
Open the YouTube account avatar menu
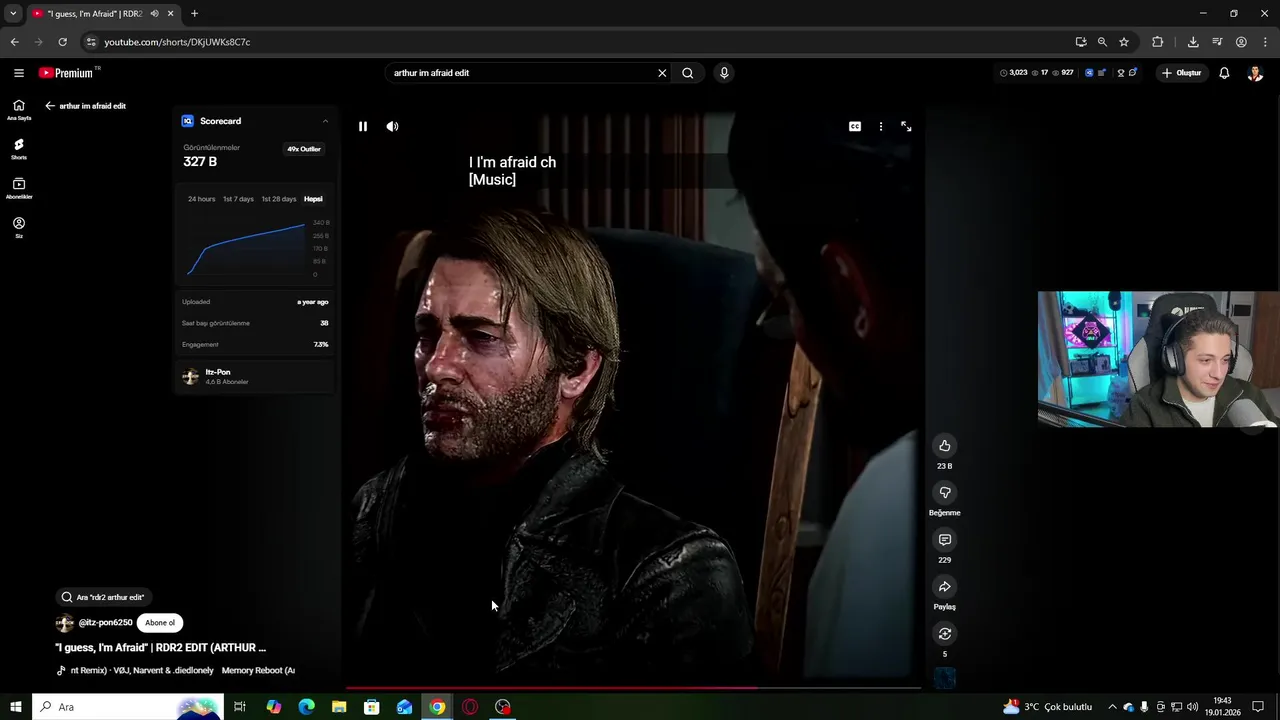tap(1255, 73)
